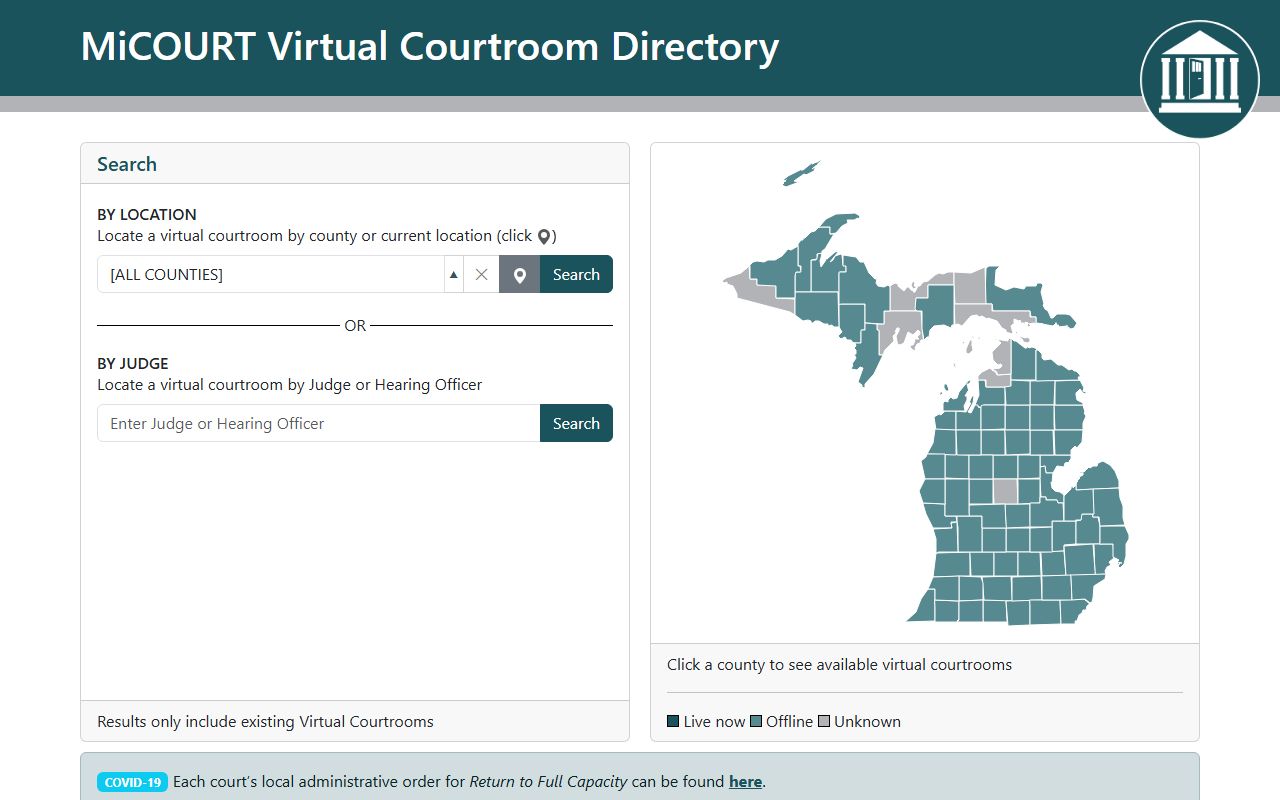The width and height of the screenshot is (1280, 800).
Task: Click the current location pin button
Action: 519,274
